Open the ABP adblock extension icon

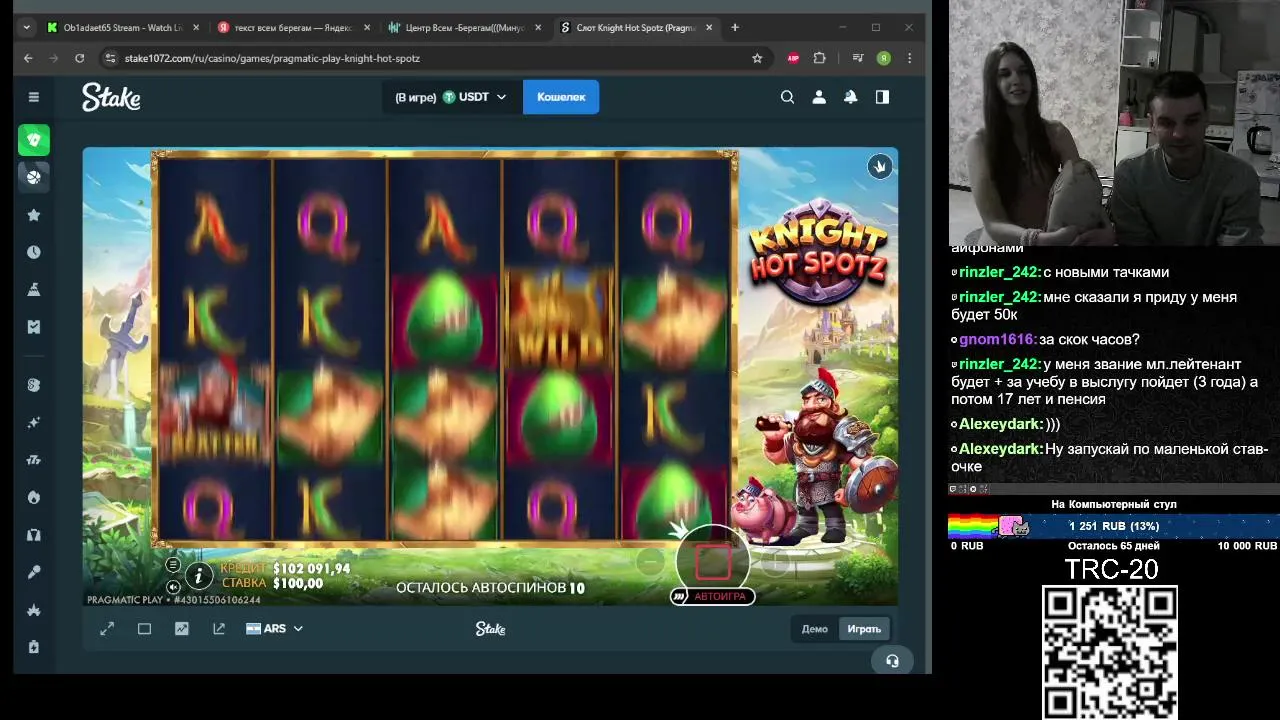(794, 58)
